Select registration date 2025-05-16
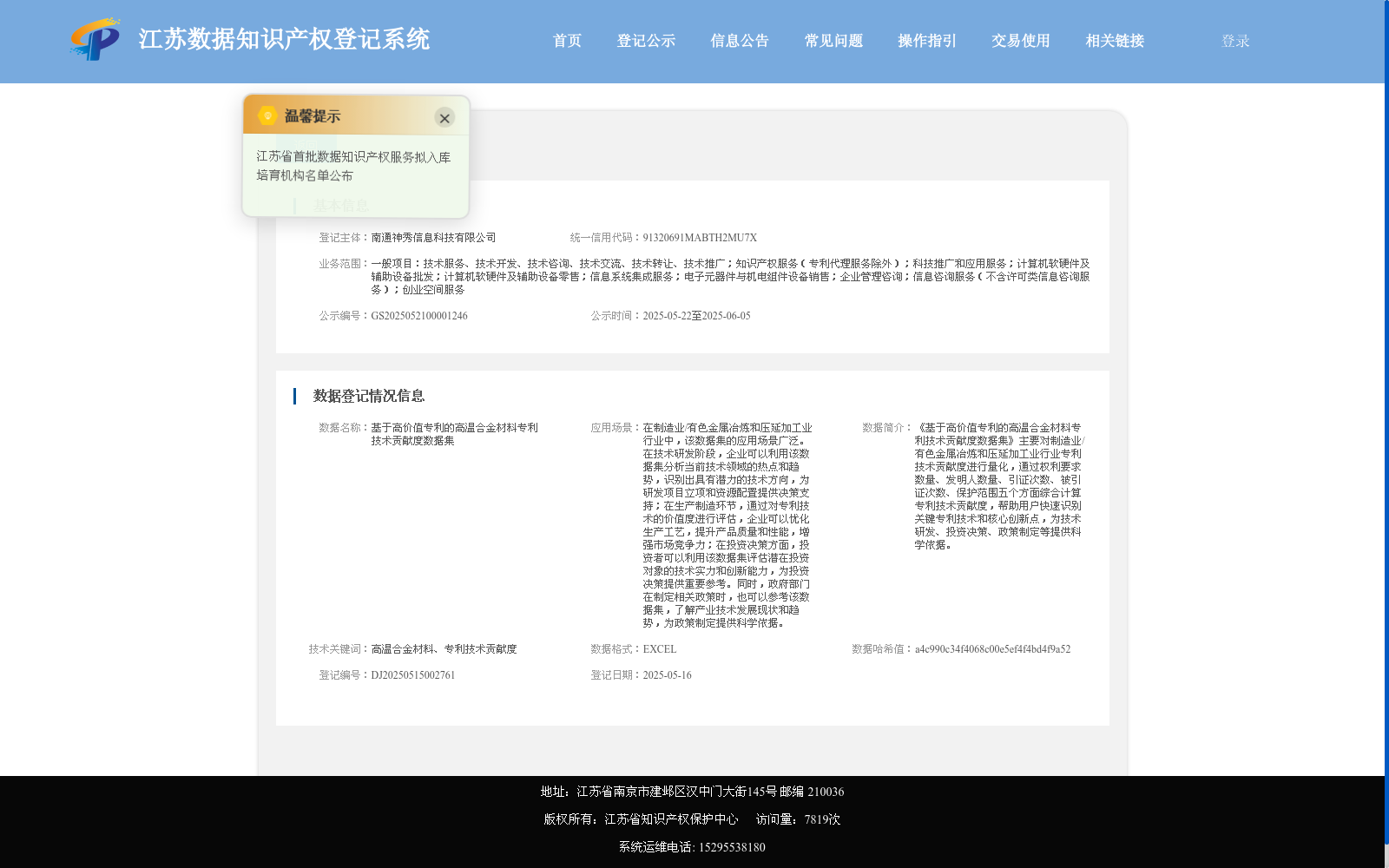The height and width of the screenshot is (868, 1389). (x=667, y=675)
